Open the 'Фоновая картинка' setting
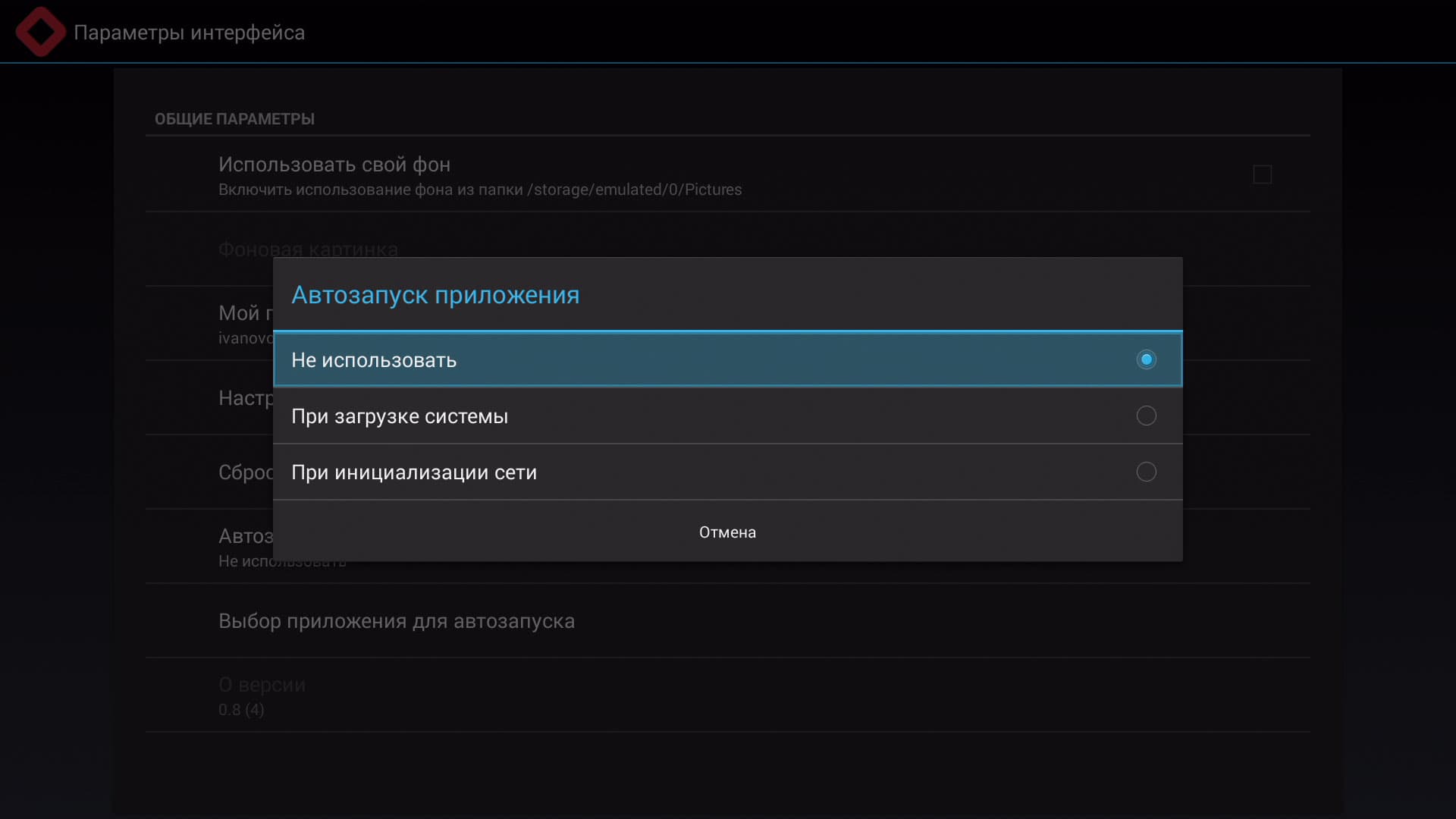 (308, 248)
